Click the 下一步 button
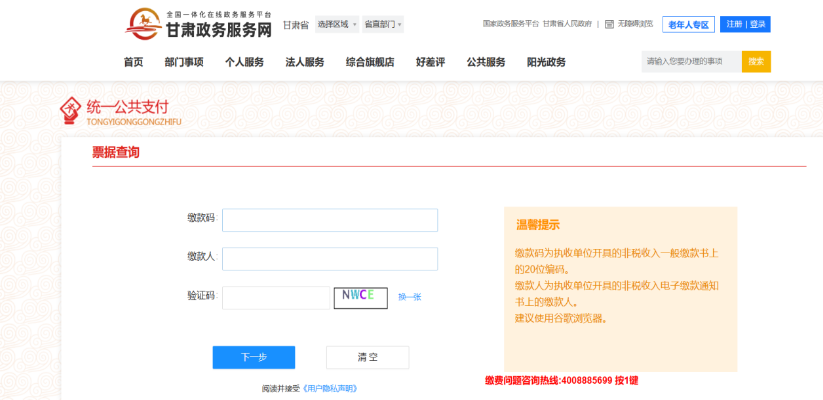 (x=254, y=357)
